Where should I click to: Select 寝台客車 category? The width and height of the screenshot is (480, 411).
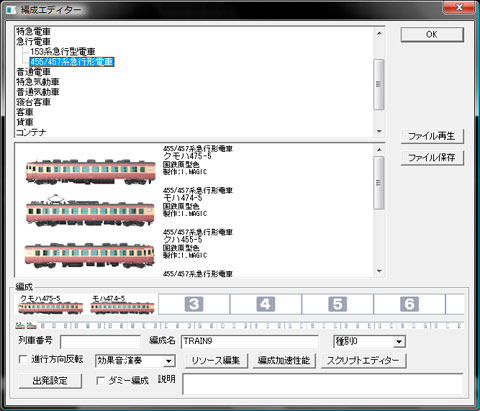[33, 102]
